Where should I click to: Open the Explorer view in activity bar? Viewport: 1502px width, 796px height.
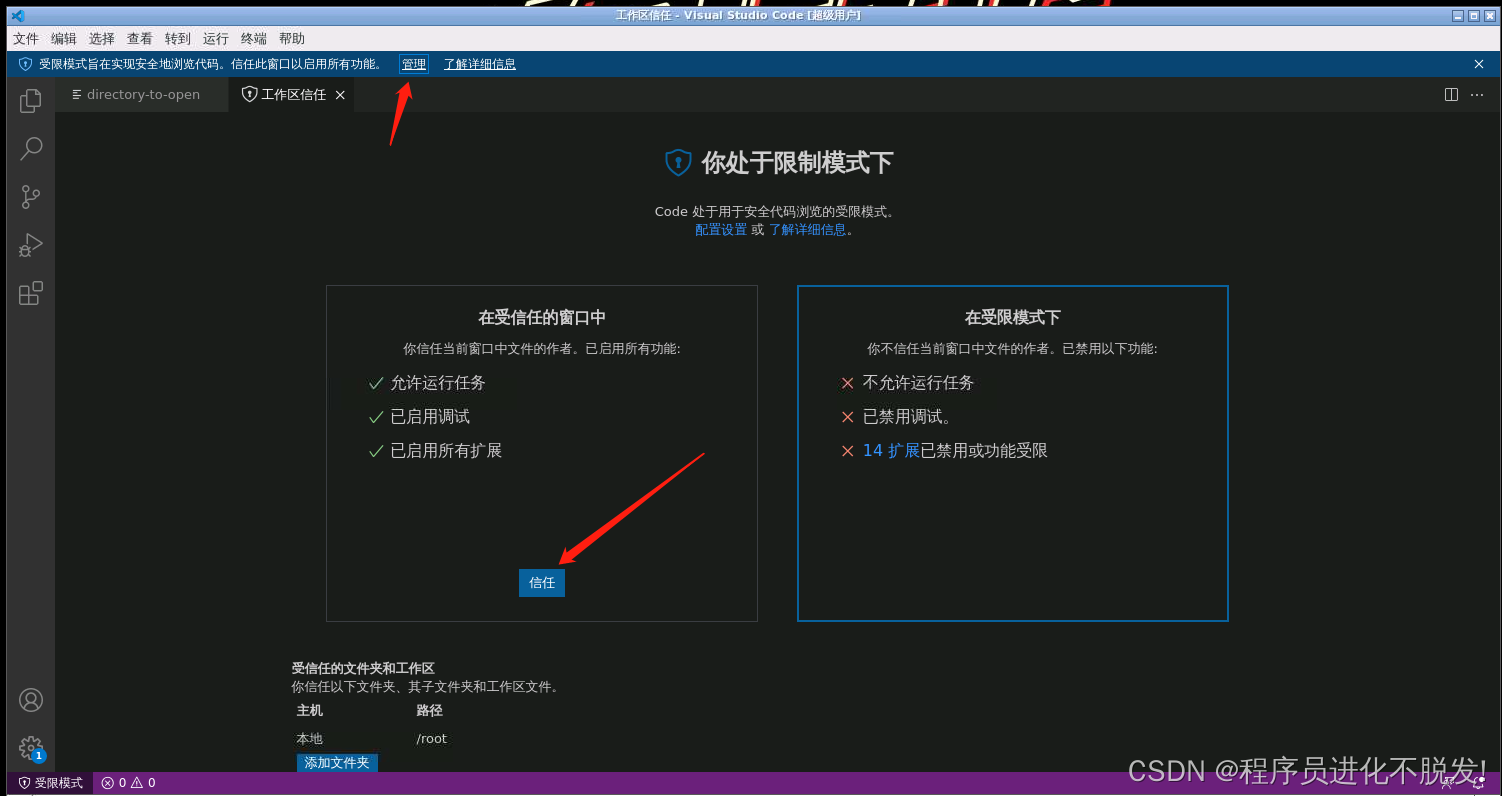click(x=30, y=100)
